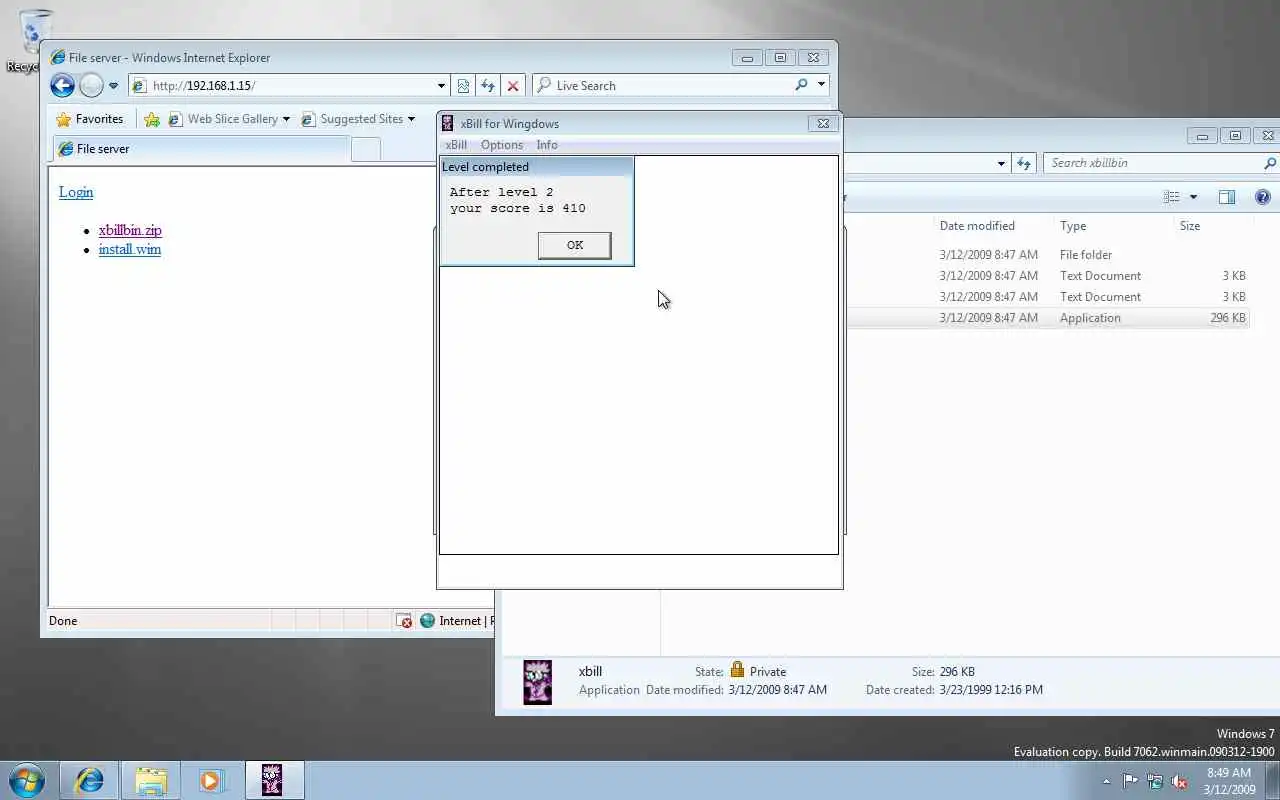Open the Favorites star button
Viewport: 1280px width, 800px height.
tap(90, 119)
